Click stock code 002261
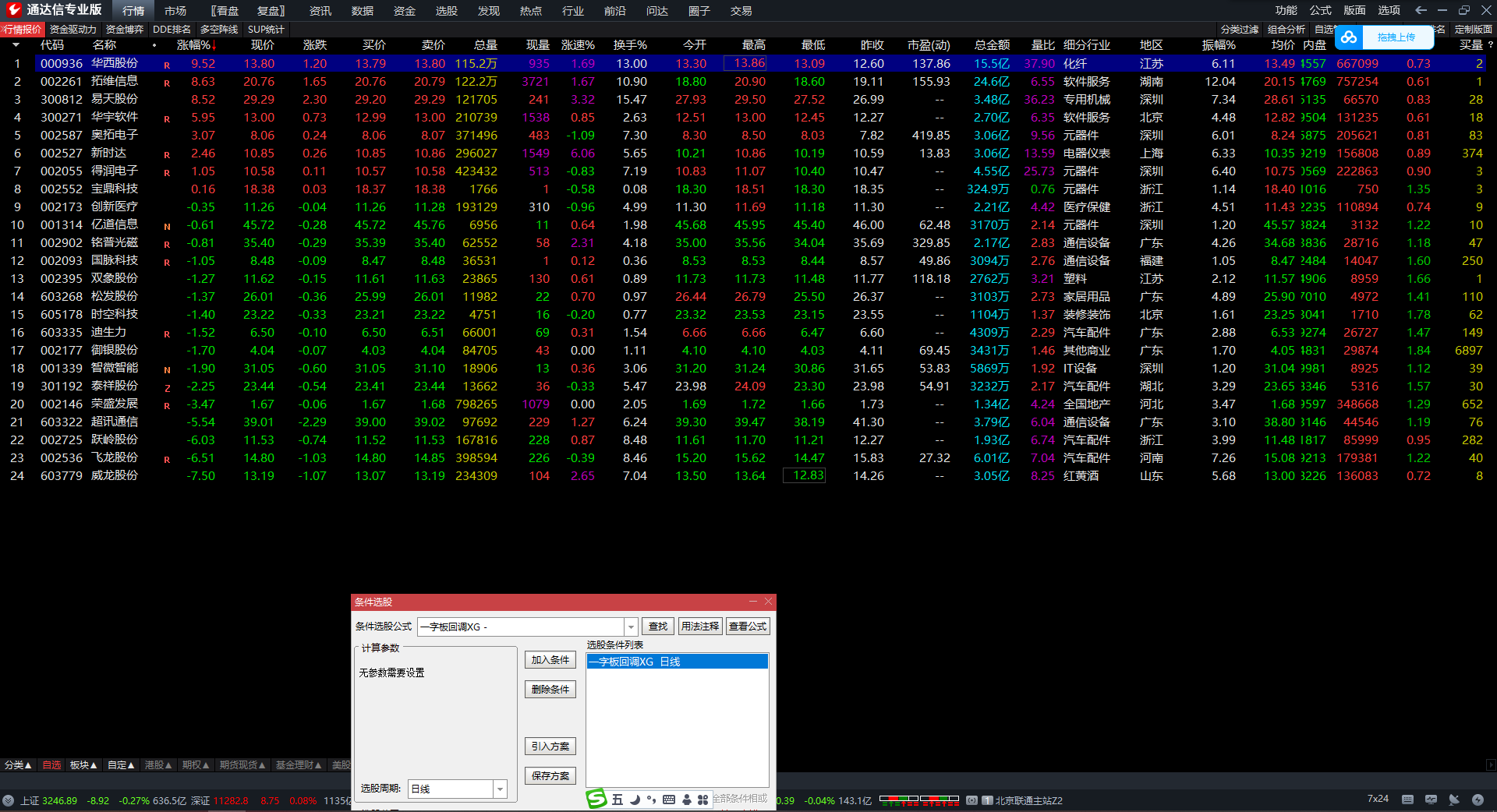This screenshot has width=1497, height=812. point(62,82)
